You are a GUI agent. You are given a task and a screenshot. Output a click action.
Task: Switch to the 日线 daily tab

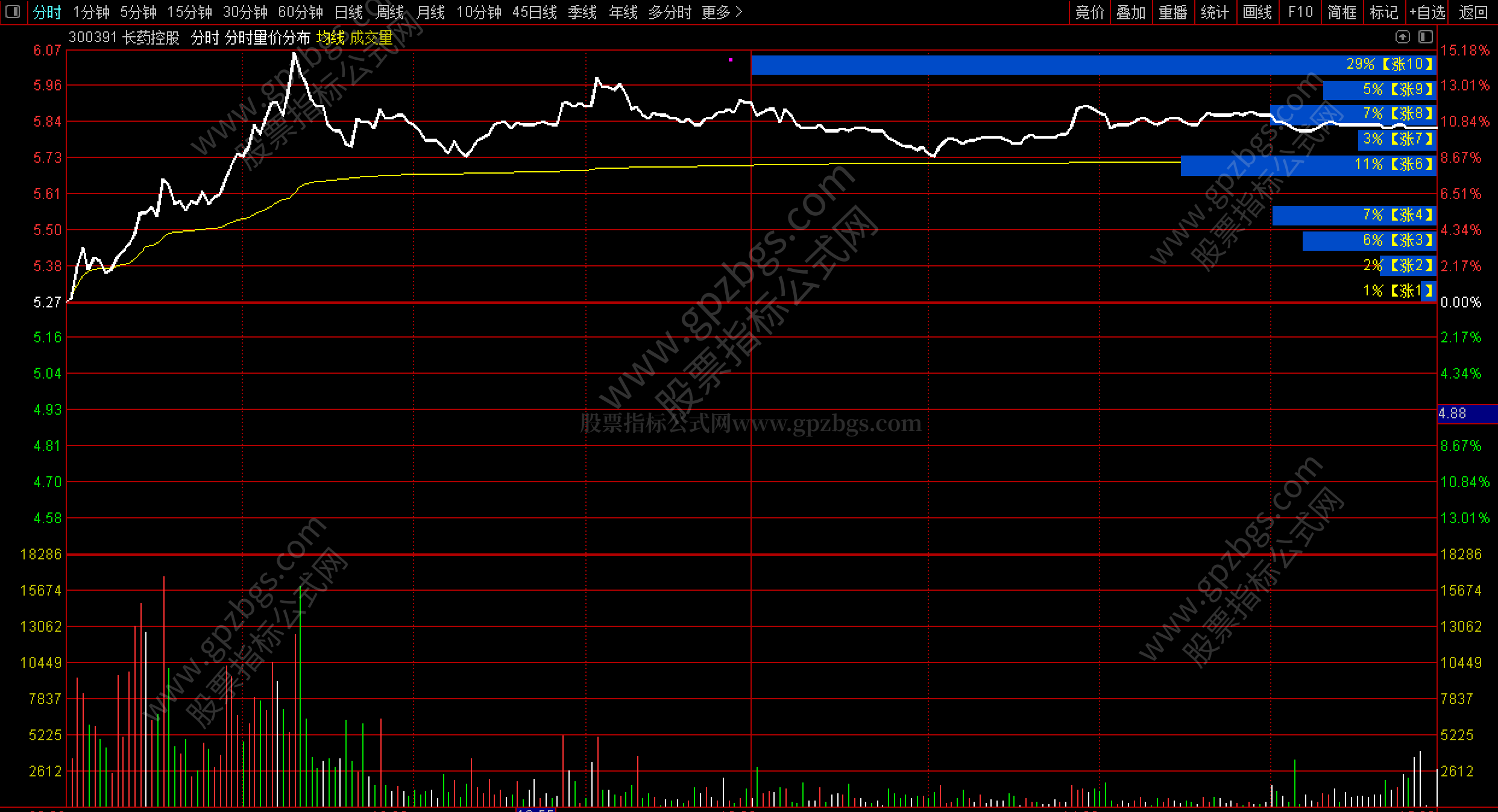(x=348, y=12)
